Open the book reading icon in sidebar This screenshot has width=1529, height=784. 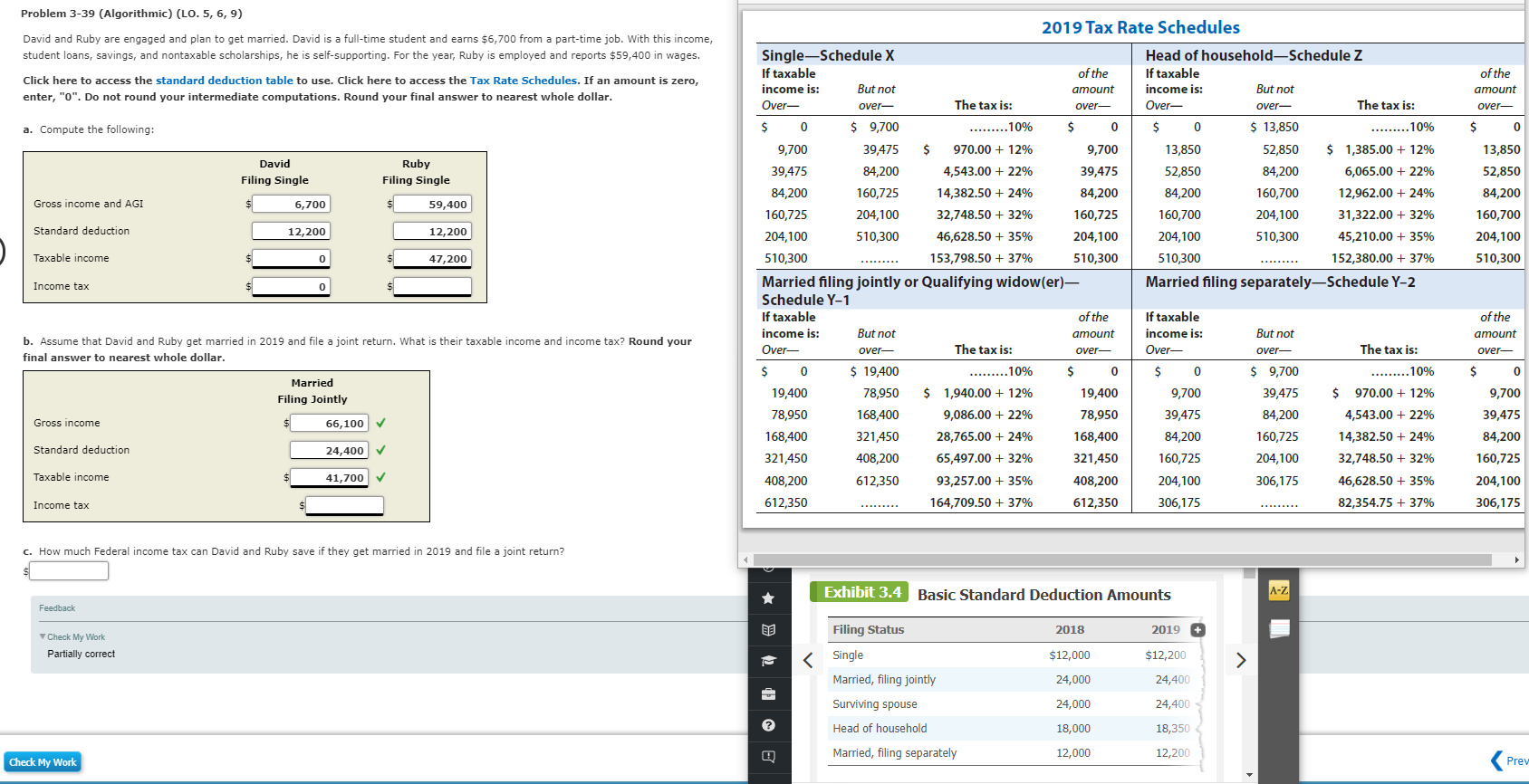tap(768, 630)
